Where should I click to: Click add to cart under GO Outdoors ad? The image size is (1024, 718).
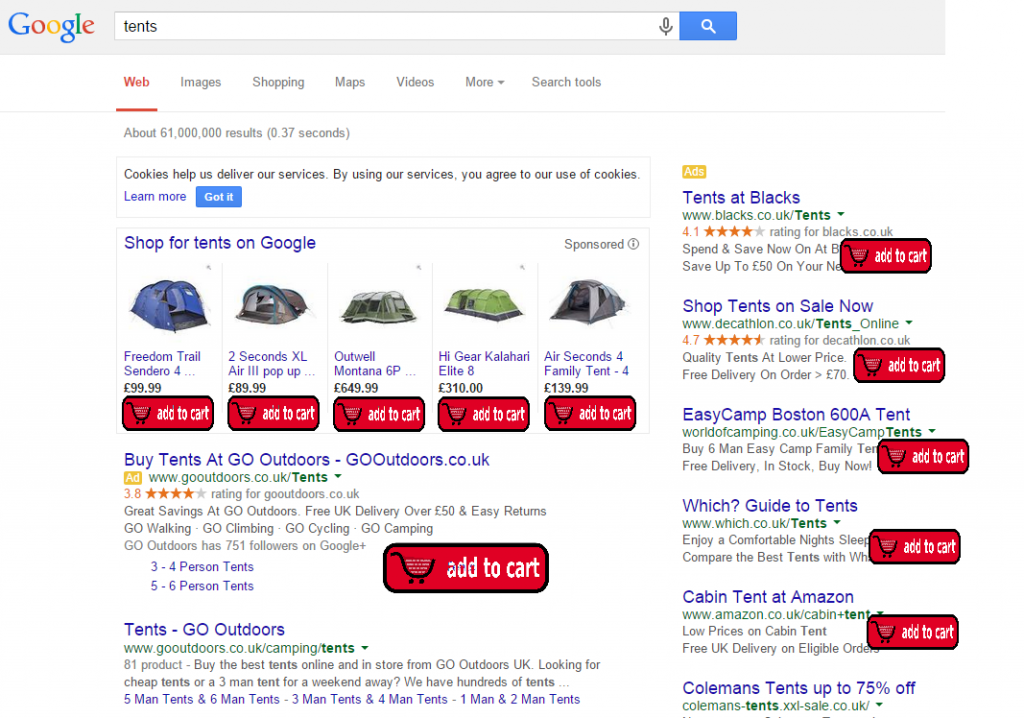(x=466, y=568)
